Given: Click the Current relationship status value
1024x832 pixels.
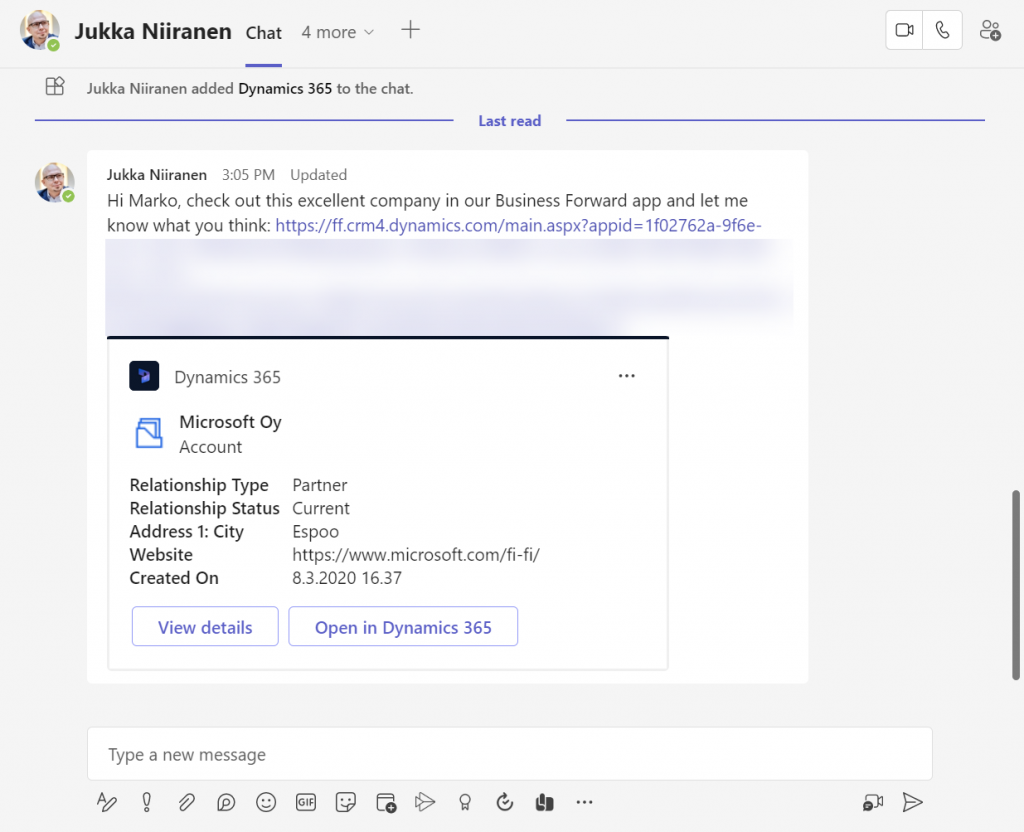Looking at the screenshot, I should (x=321, y=508).
